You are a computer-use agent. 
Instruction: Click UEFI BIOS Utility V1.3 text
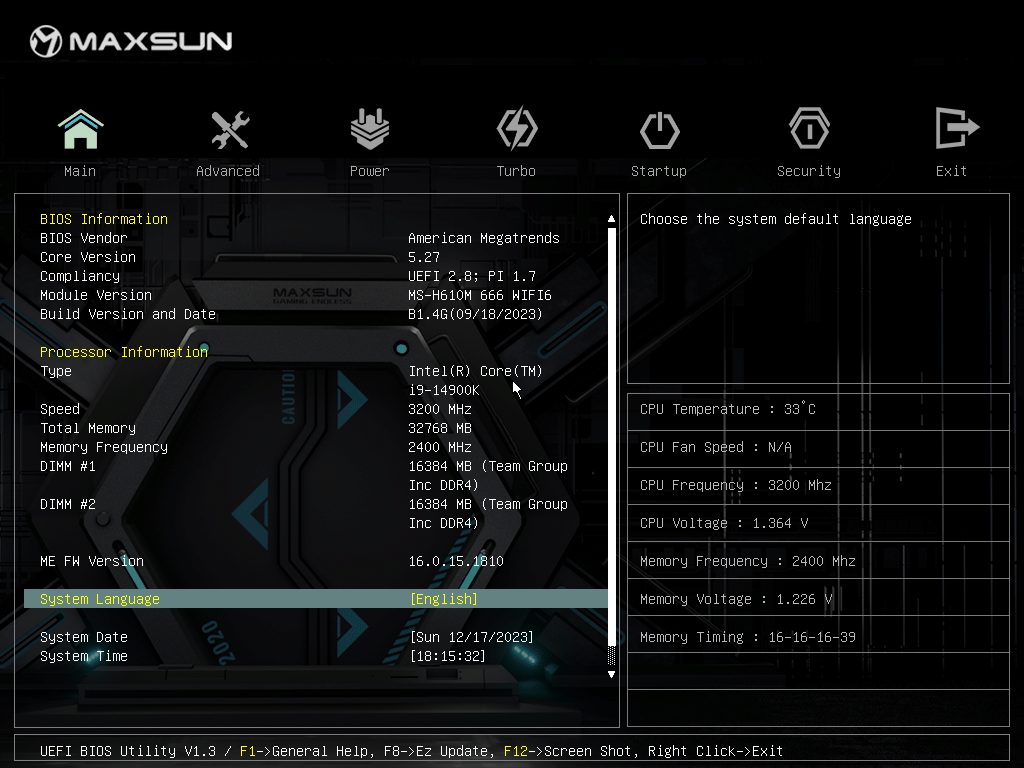pos(128,751)
